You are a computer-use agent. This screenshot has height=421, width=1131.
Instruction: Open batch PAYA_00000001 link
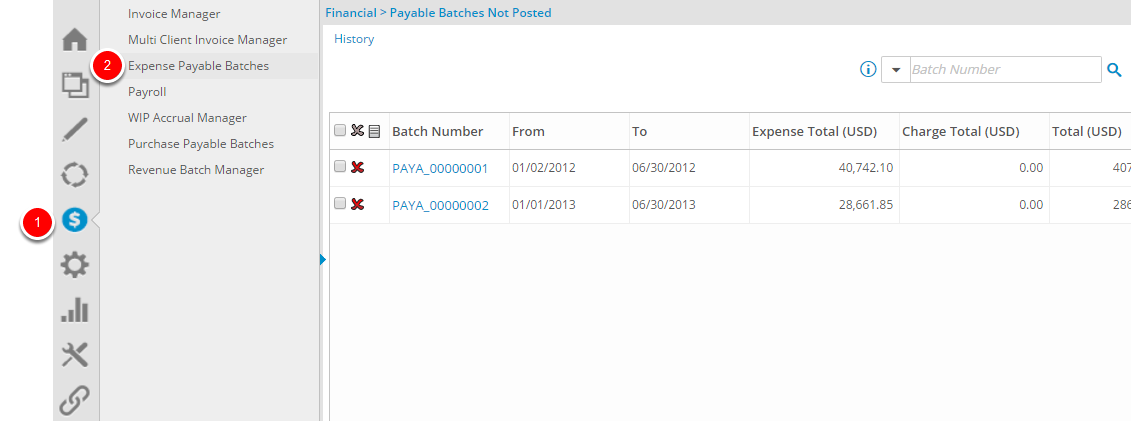(x=440, y=168)
